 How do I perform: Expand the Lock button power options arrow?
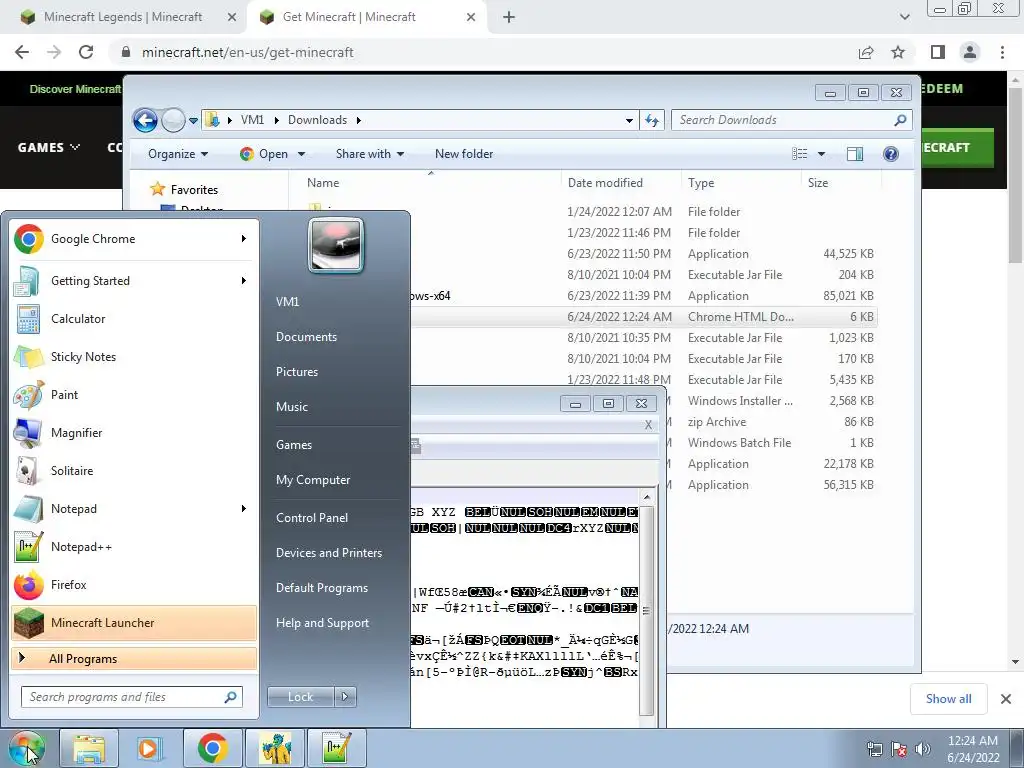tap(345, 697)
